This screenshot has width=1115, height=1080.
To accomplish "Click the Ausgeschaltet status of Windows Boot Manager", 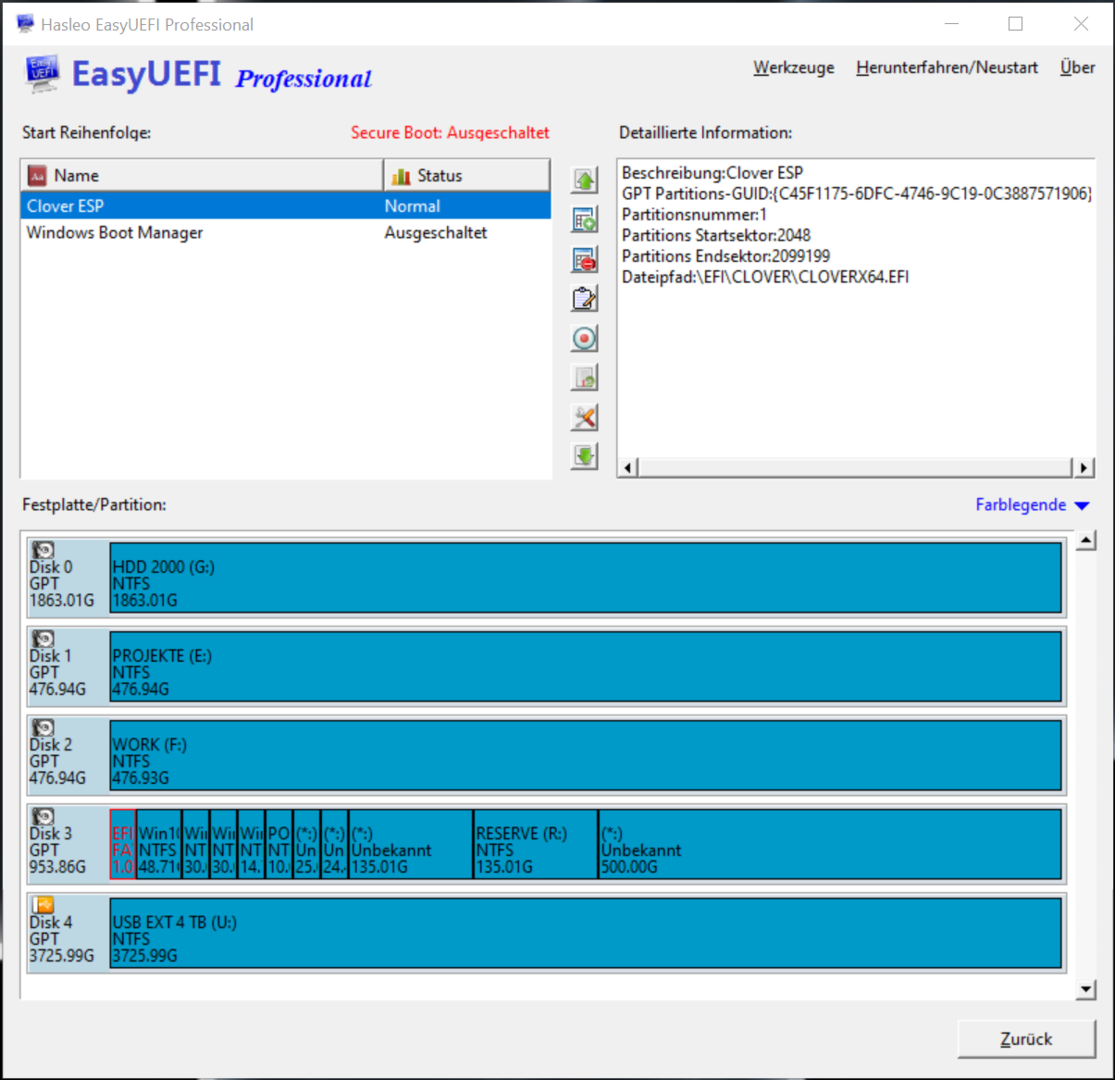I will click(x=435, y=232).
